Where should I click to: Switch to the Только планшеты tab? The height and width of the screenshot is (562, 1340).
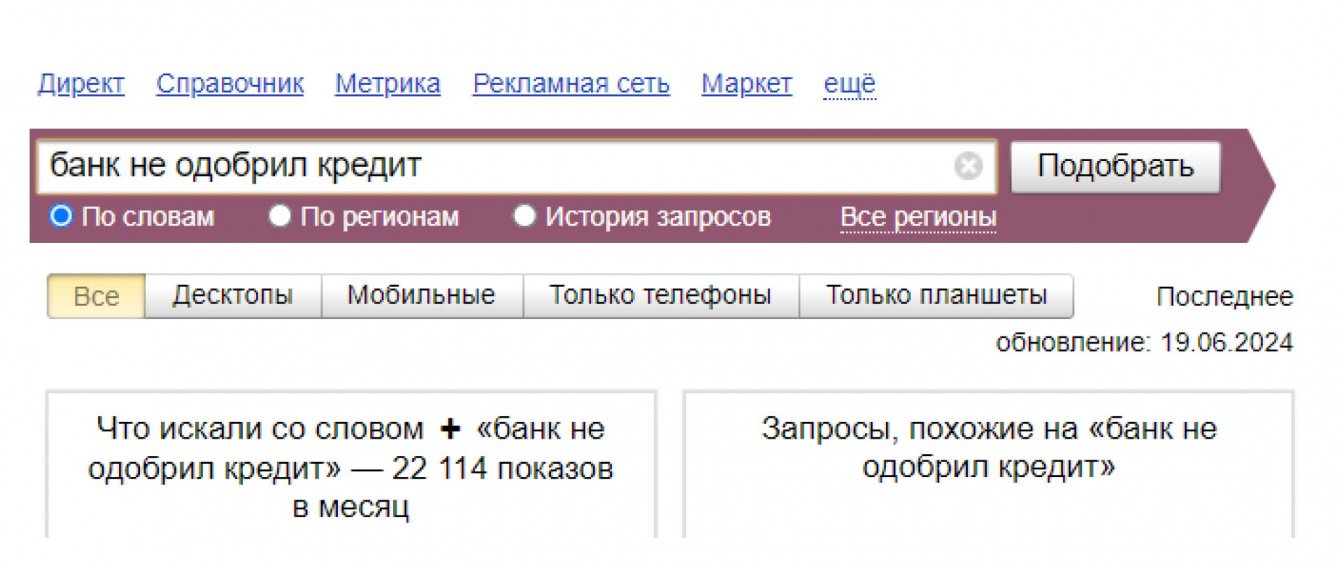pos(937,296)
